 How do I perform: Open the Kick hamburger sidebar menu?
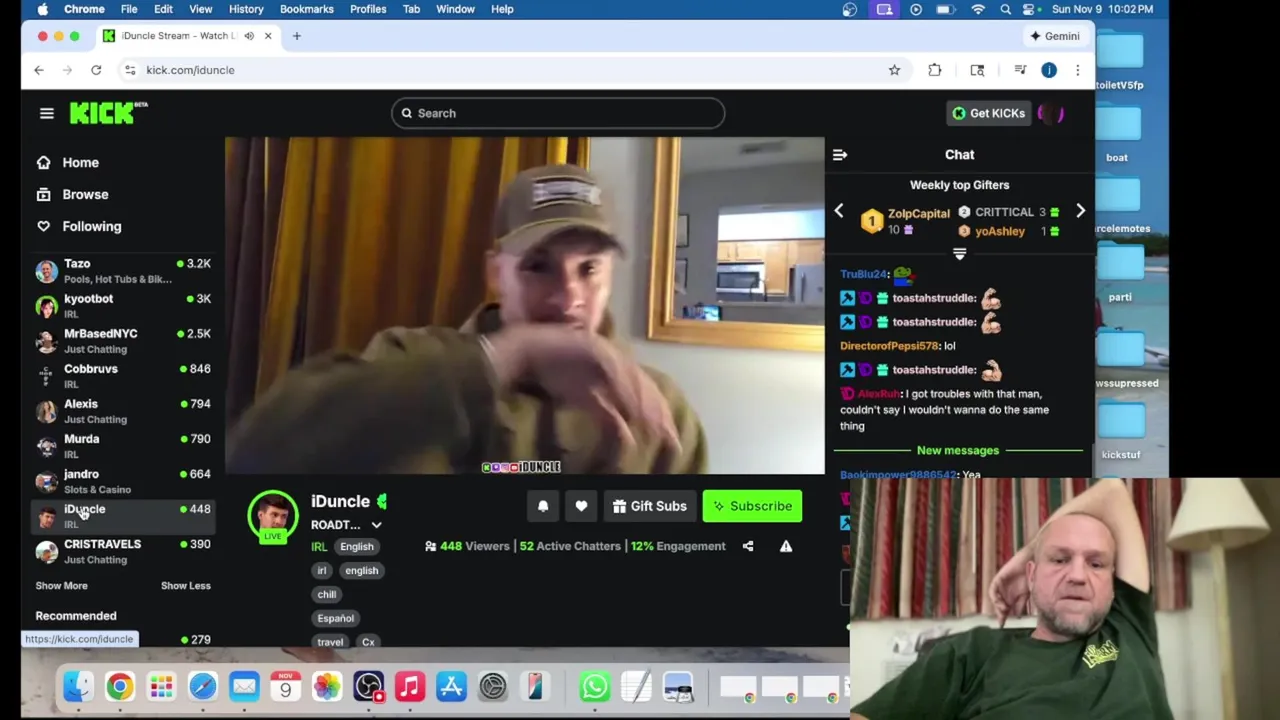pos(46,113)
